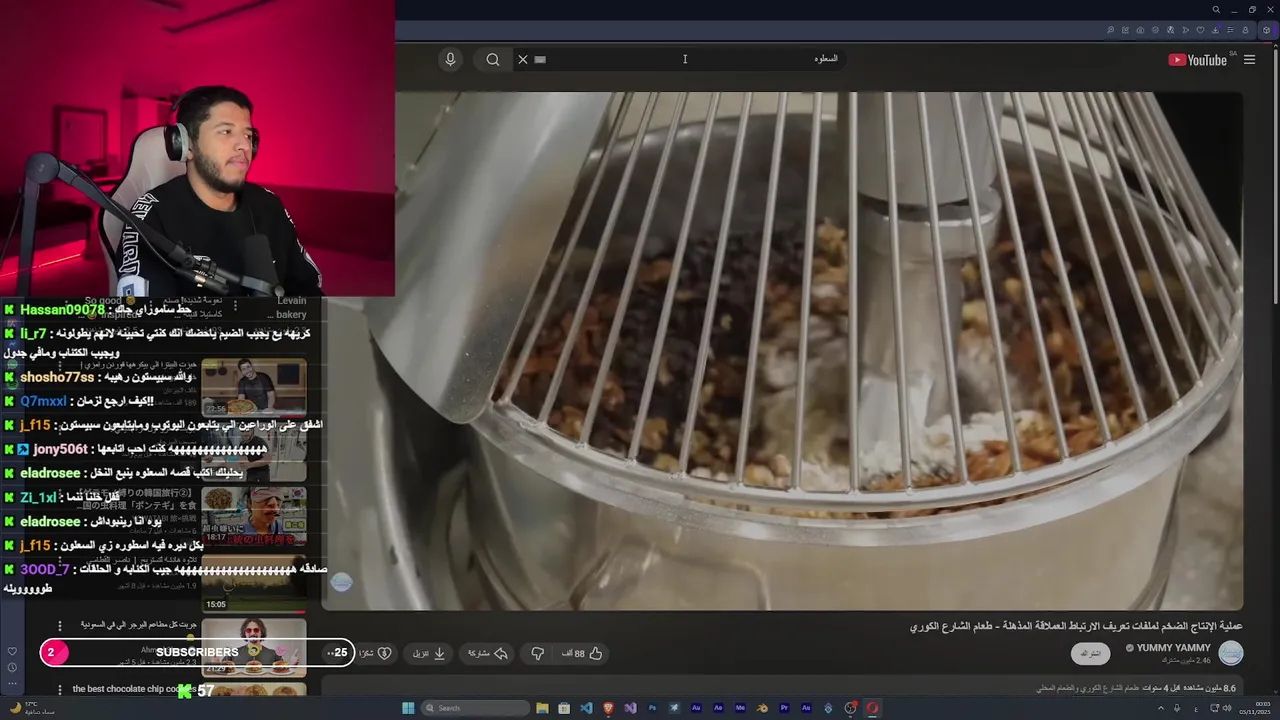The height and width of the screenshot is (720, 1280).
Task: Click chat username Hassan09078
Action: coord(63,310)
